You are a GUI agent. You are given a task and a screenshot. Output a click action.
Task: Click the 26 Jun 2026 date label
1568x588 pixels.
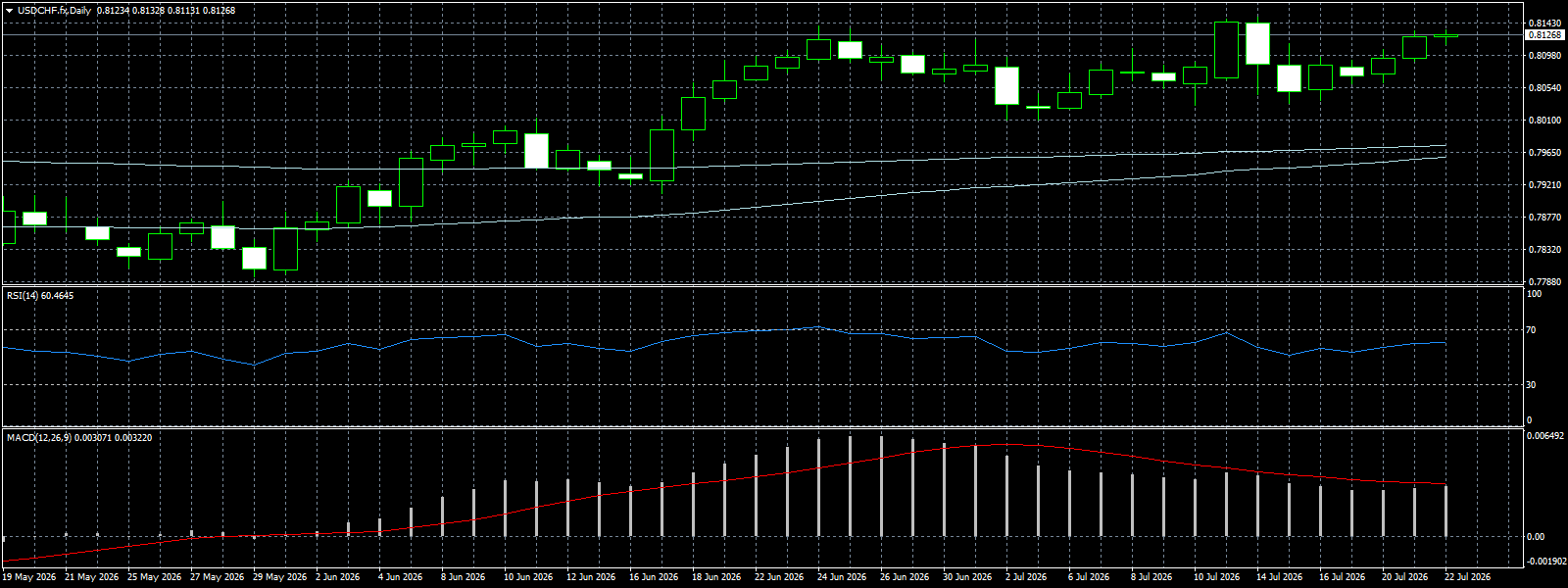coord(905,577)
